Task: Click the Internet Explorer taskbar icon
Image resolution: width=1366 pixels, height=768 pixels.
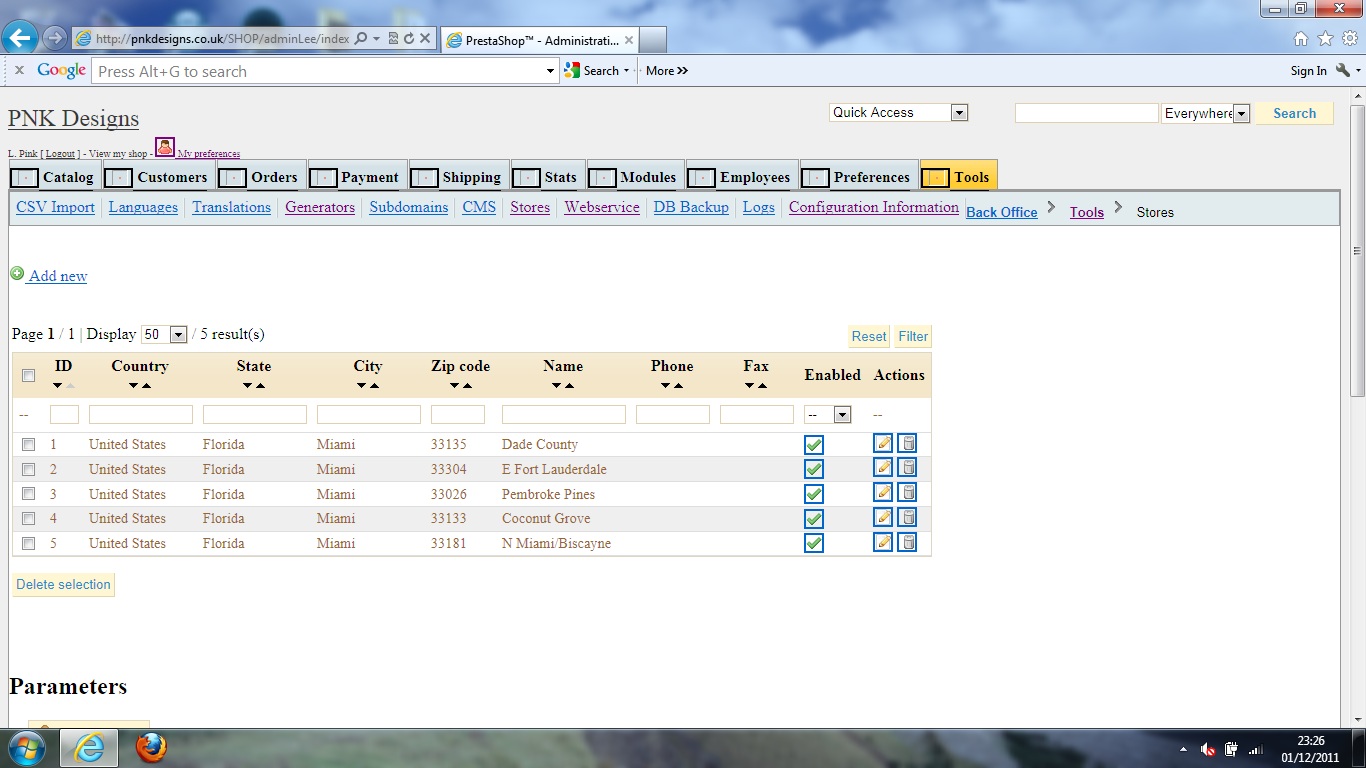Action: [x=89, y=748]
